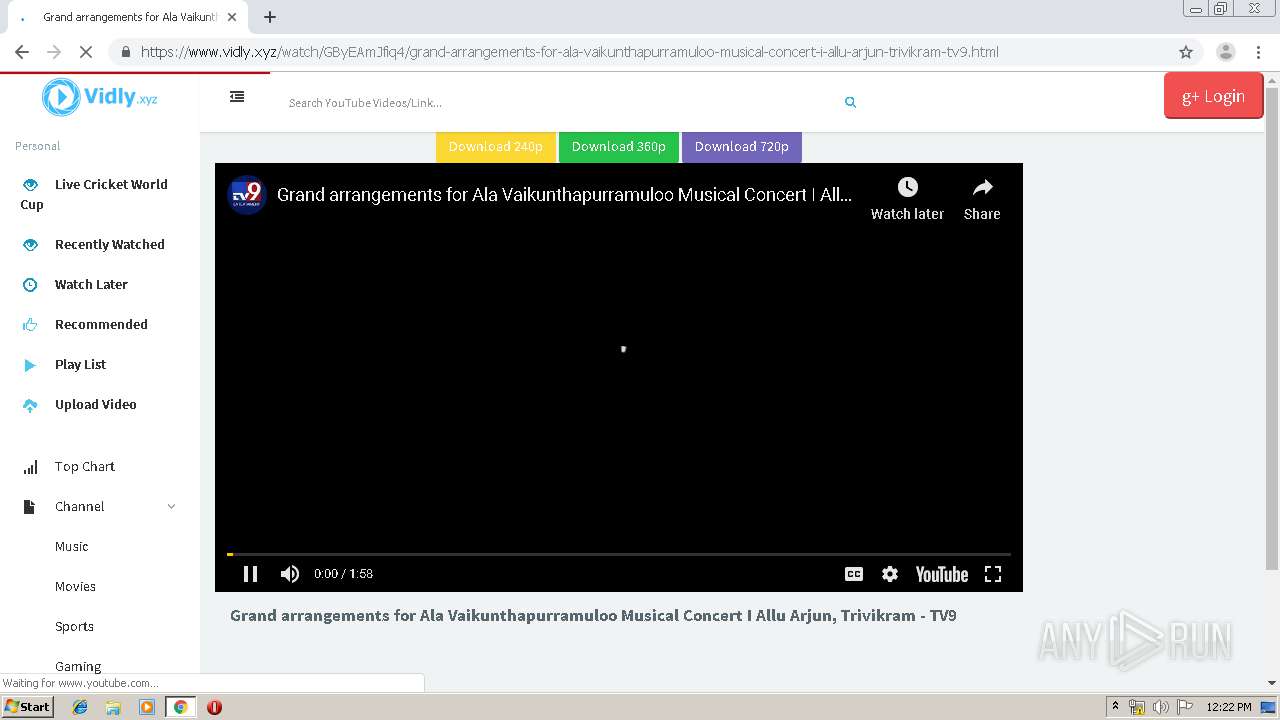Focus the Search YouTube Videos field
The height and width of the screenshot is (720, 1280).
click(x=560, y=102)
